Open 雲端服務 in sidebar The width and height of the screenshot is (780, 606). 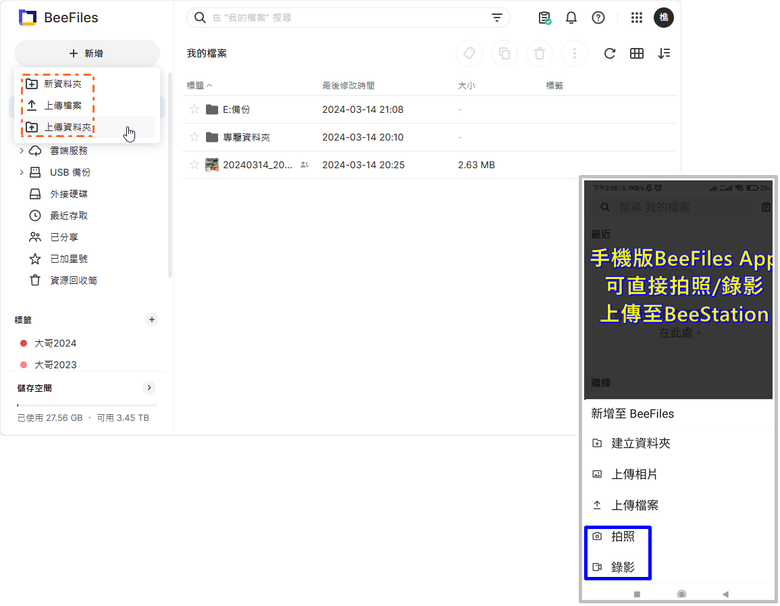coord(69,151)
